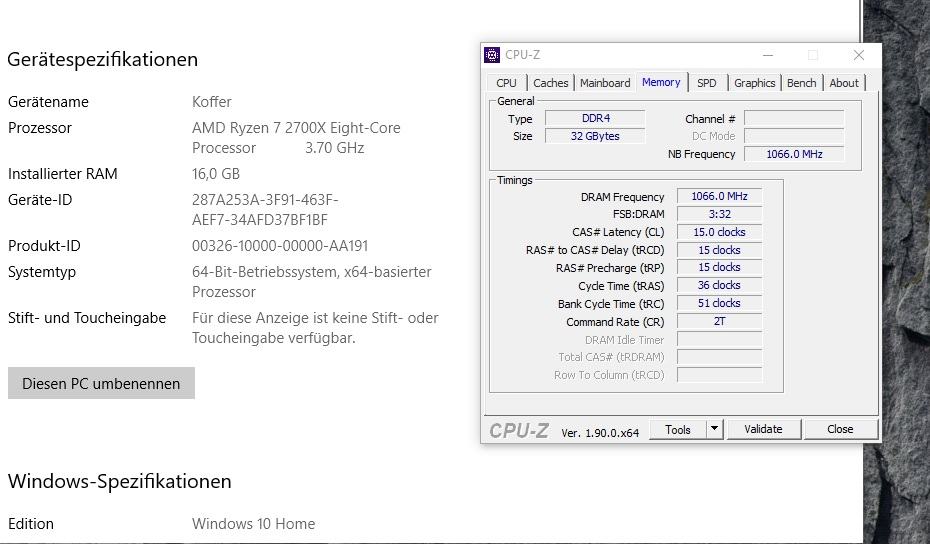This screenshot has width=930, height=547.
Task: Click the Installierter RAM label
Action: tap(62, 174)
